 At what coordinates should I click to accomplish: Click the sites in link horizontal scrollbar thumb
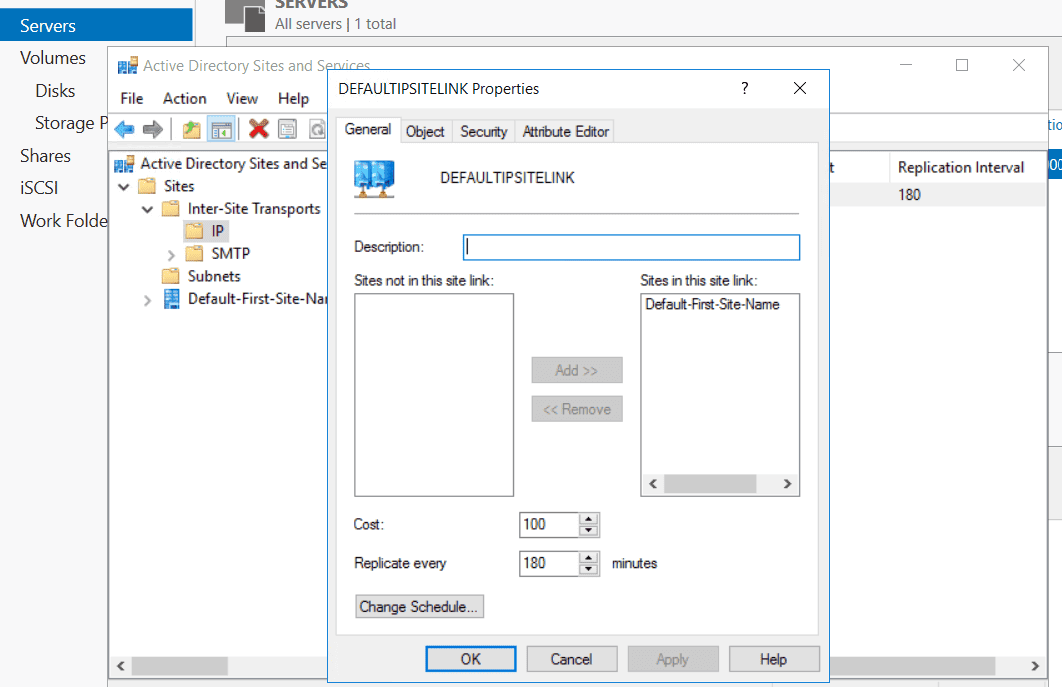click(x=710, y=484)
